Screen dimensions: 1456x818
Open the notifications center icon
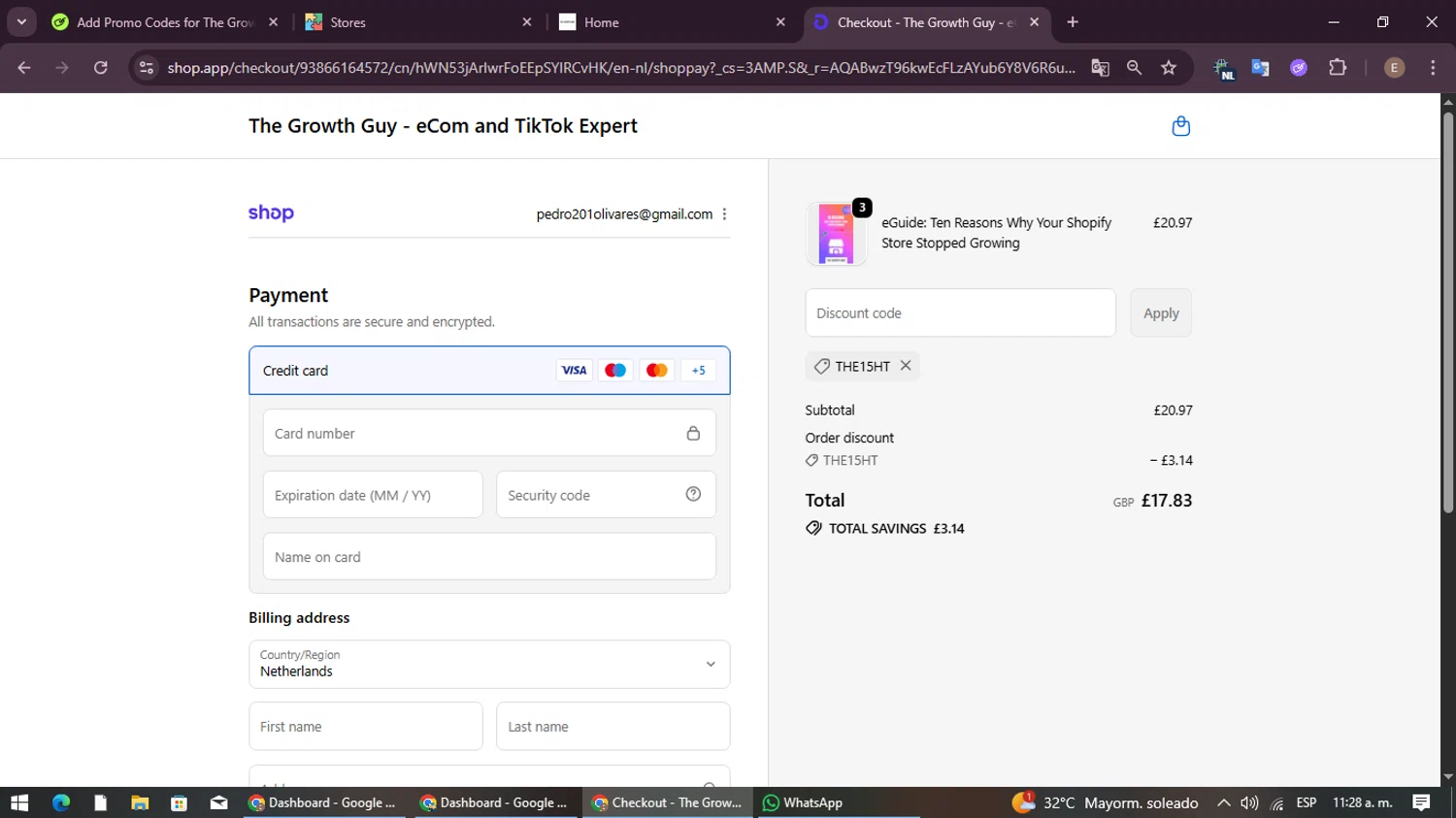(x=1421, y=802)
